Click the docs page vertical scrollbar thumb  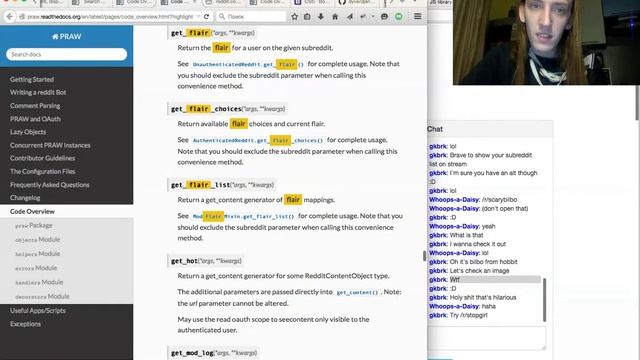424,256
